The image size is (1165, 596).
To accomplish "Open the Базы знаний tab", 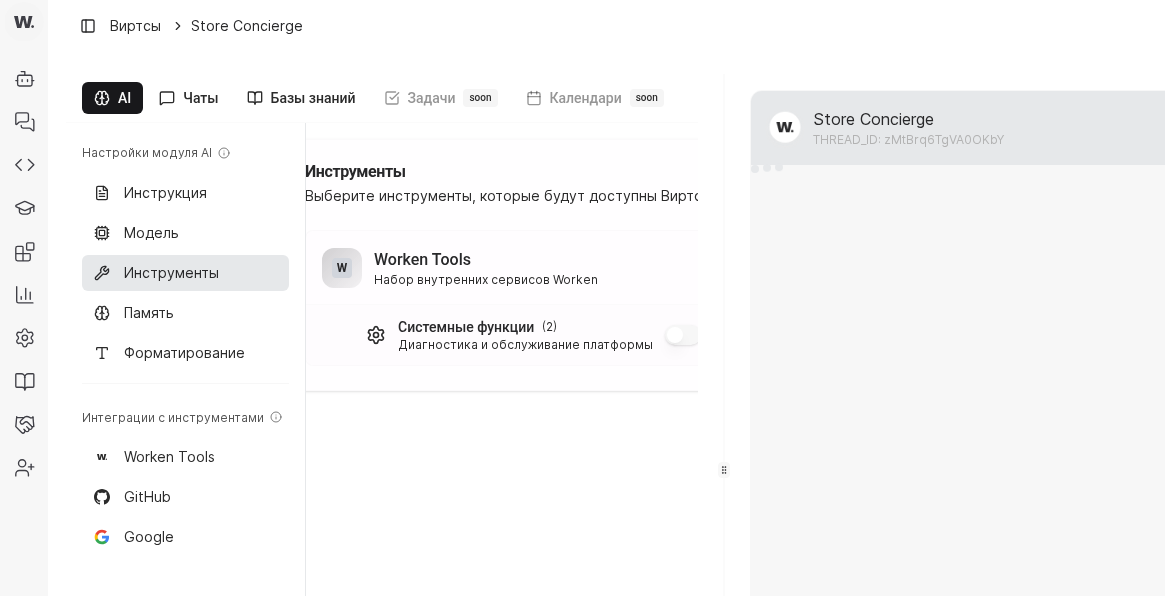I will (x=300, y=98).
